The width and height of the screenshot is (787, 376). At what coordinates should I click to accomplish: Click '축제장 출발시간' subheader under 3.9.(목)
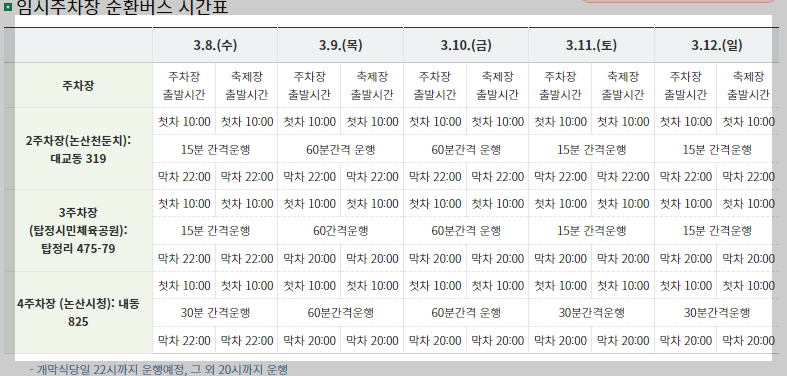click(x=372, y=86)
